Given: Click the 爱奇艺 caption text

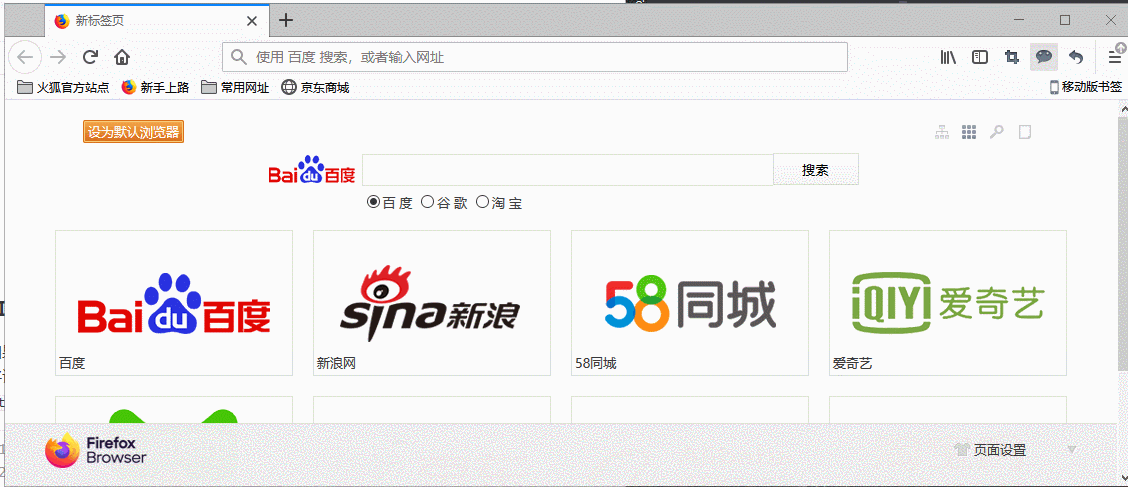Looking at the screenshot, I should (x=852, y=364).
